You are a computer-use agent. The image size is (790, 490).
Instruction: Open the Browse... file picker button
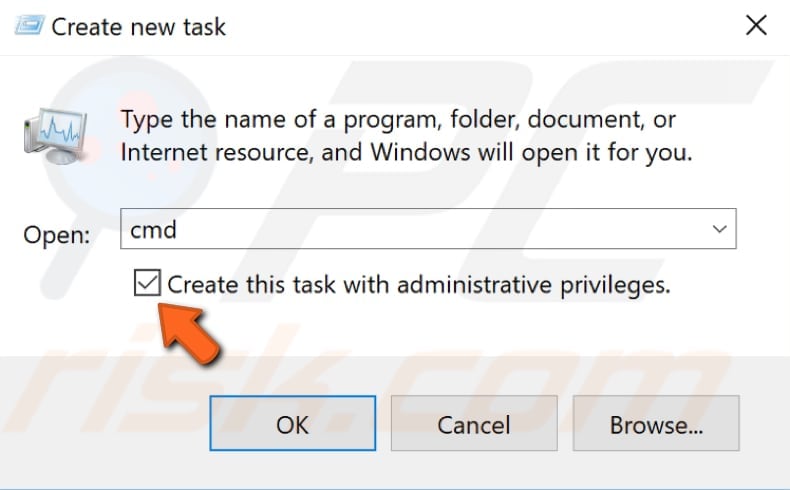pyautogui.click(x=657, y=424)
